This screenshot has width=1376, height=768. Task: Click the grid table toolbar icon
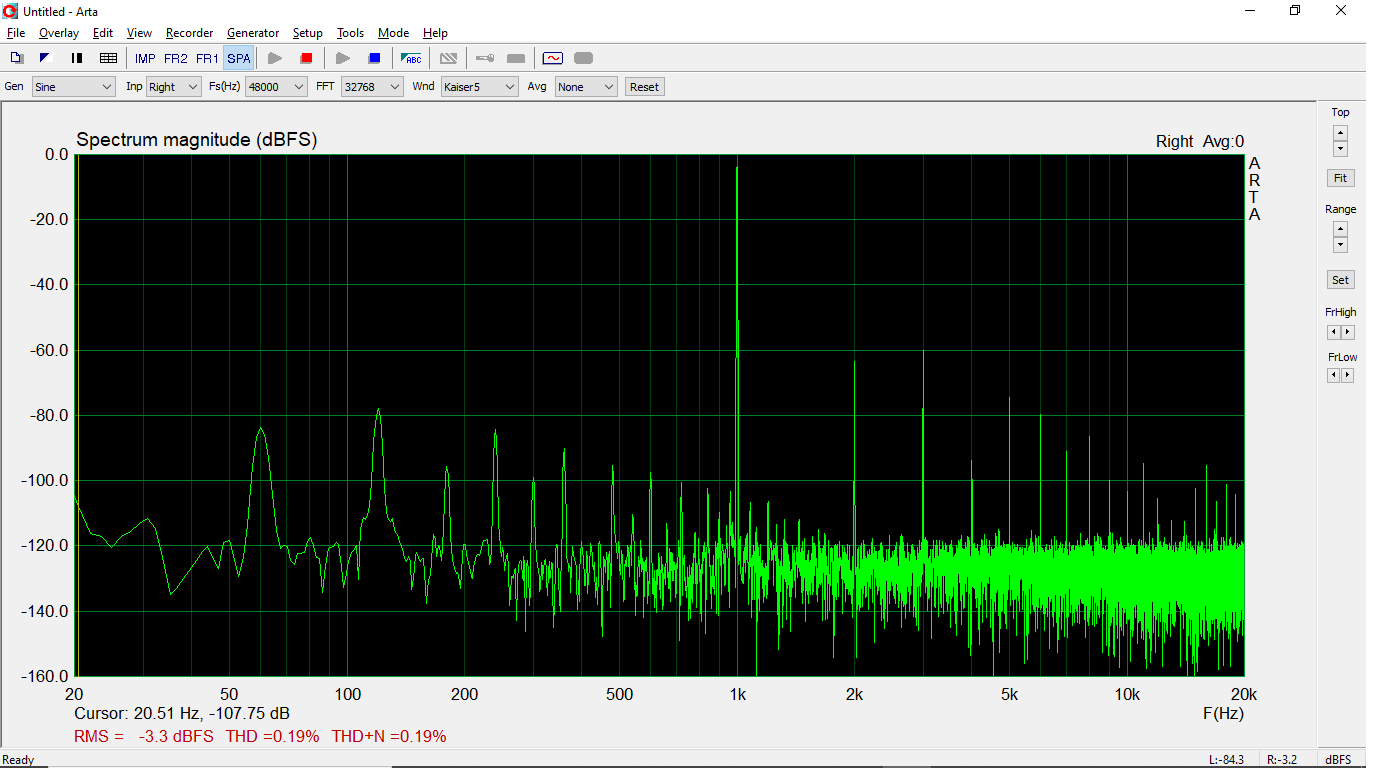tap(108, 59)
